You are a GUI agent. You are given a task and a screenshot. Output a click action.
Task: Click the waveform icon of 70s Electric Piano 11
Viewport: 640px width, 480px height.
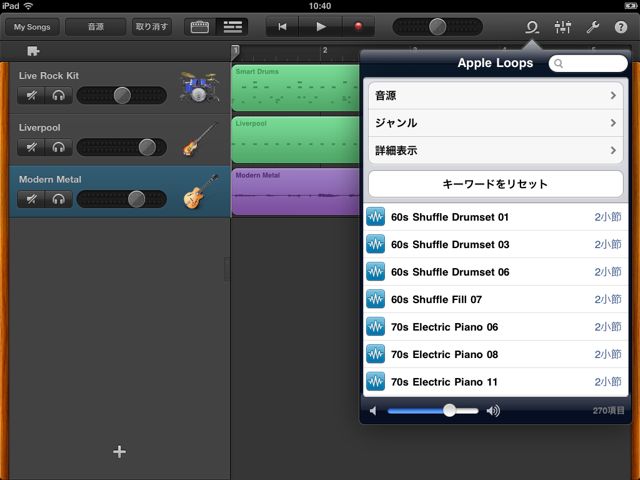pos(375,382)
